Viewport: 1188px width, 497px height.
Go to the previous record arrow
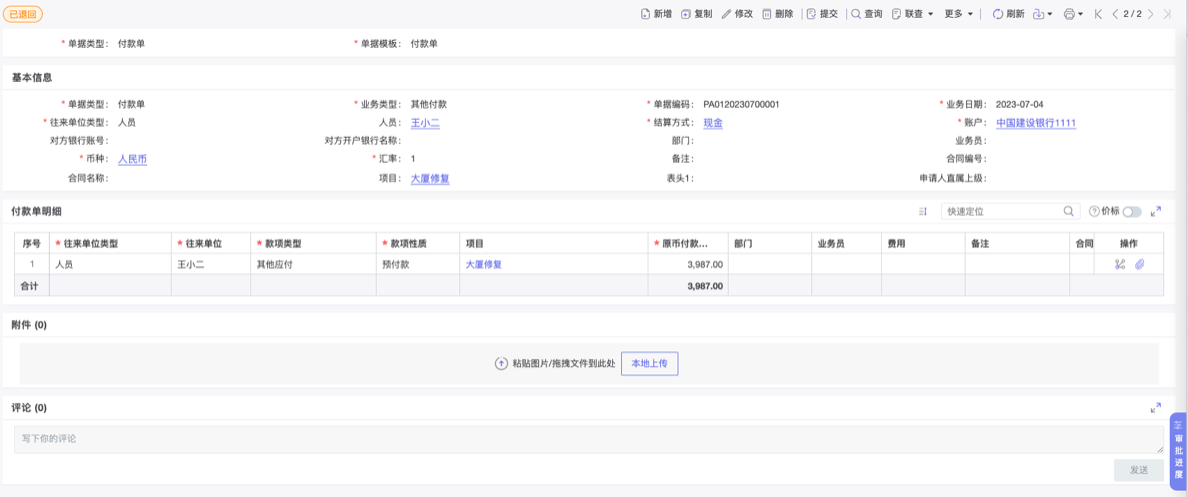(x=1115, y=14)
